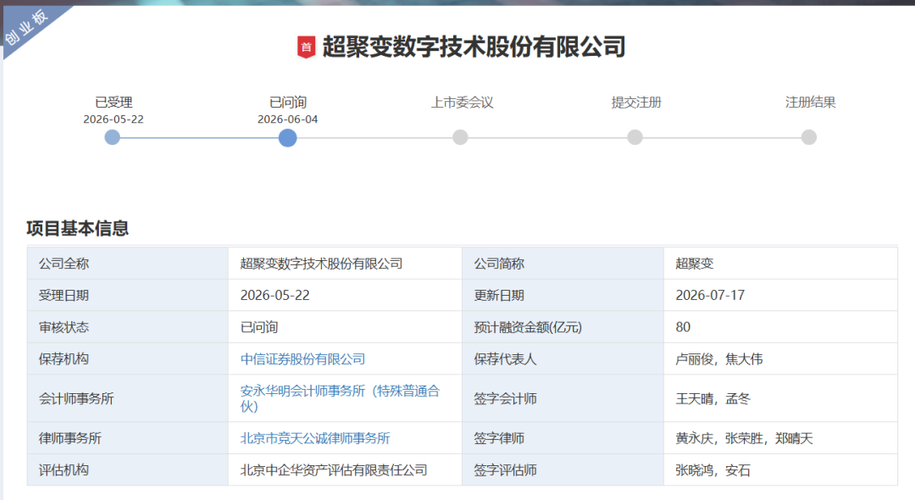The image size is (915, 500).
Task: Click the 注册结果 step label
Action: coord(810,103)
